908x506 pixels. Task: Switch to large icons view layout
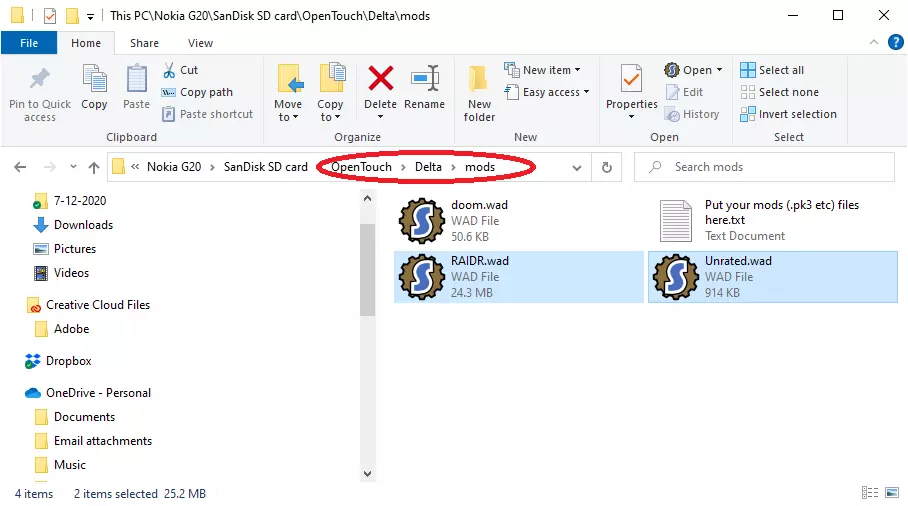(892, 493)
